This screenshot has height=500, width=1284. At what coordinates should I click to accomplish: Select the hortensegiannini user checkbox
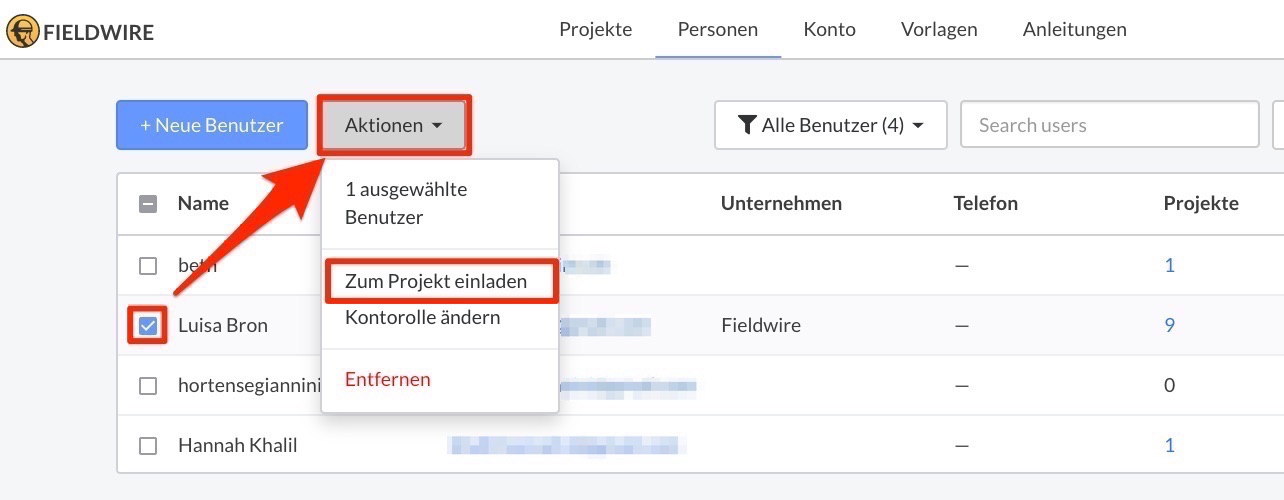click(x=148, y=386)
